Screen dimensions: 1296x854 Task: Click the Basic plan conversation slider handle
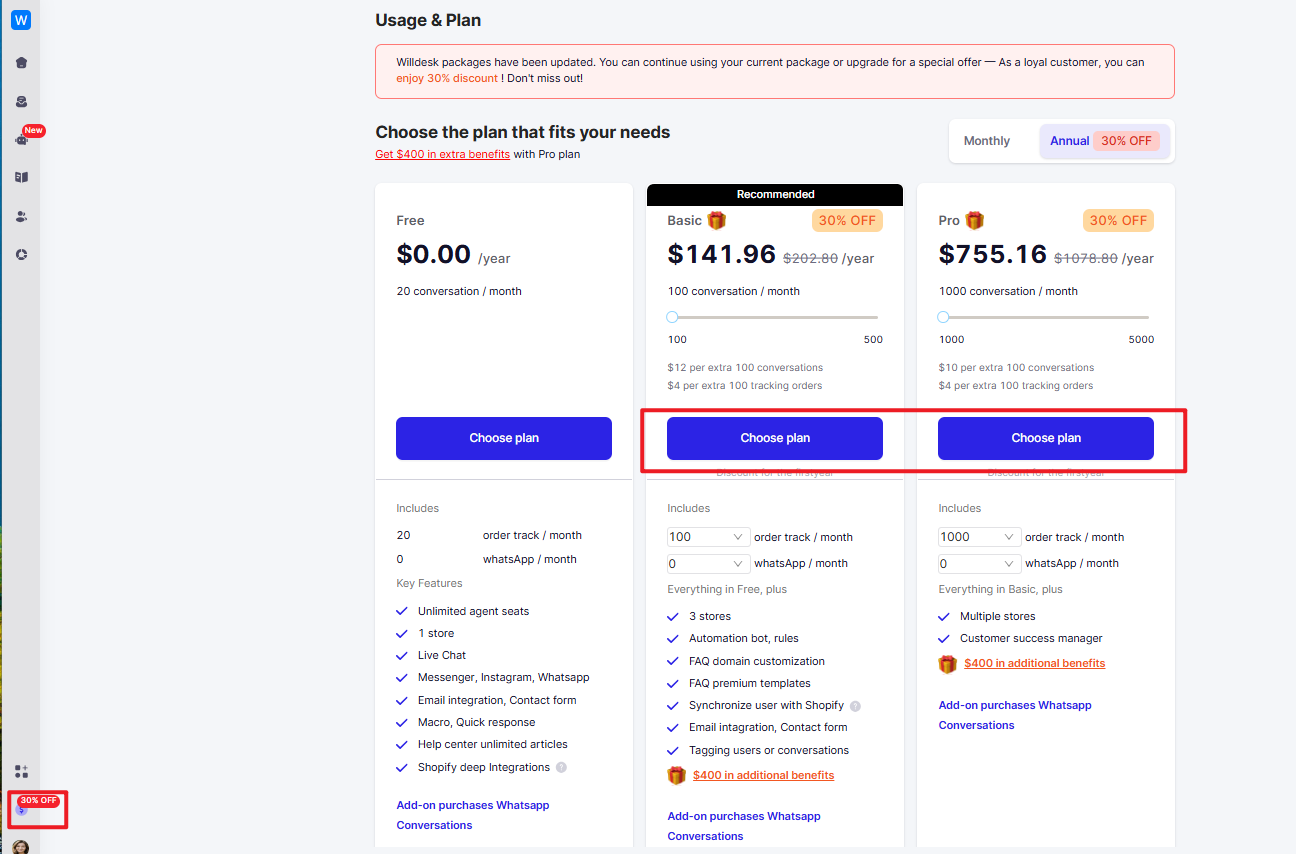[672, 317]
